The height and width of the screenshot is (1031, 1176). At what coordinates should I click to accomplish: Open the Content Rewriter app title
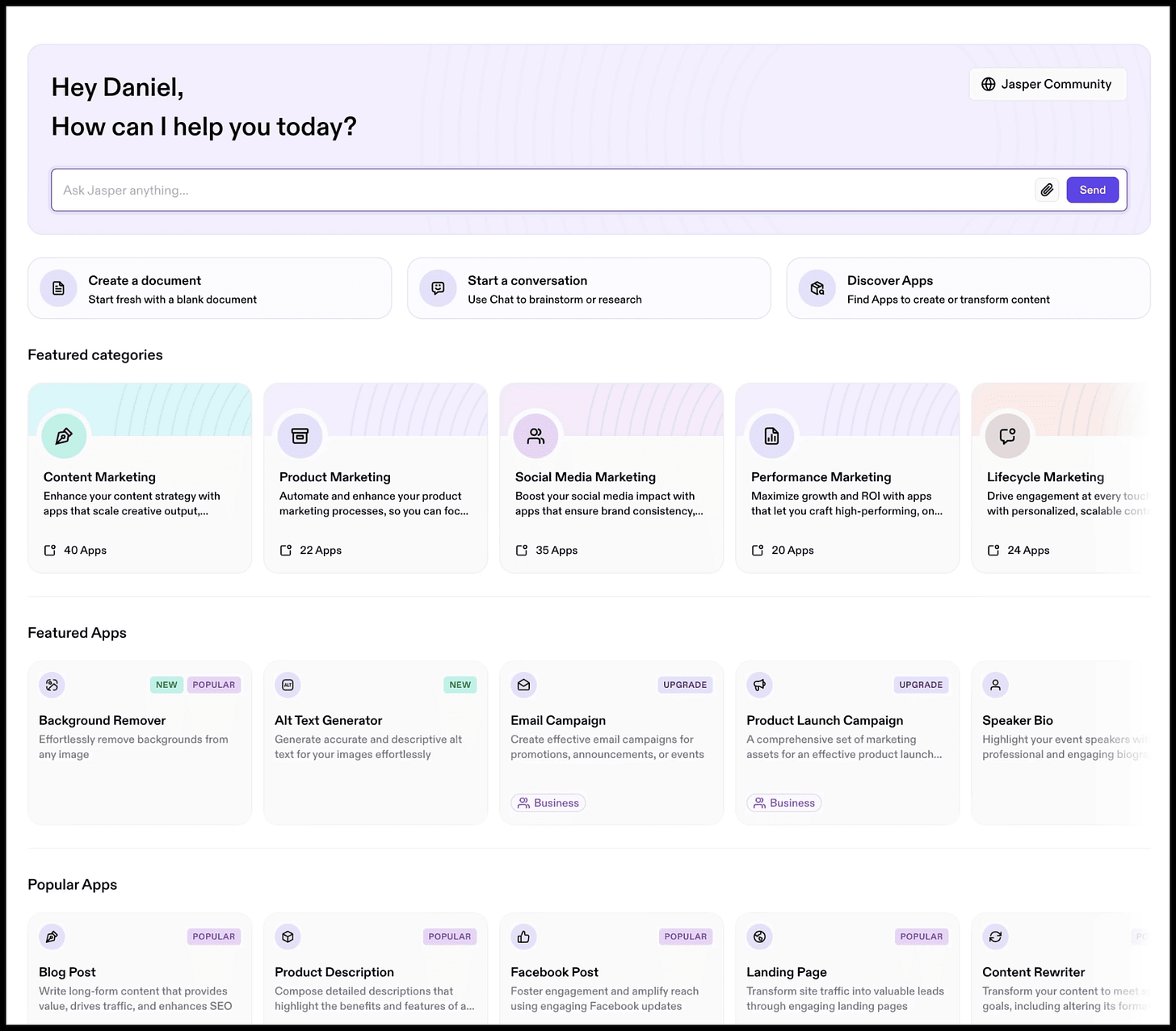(1034, 972)
